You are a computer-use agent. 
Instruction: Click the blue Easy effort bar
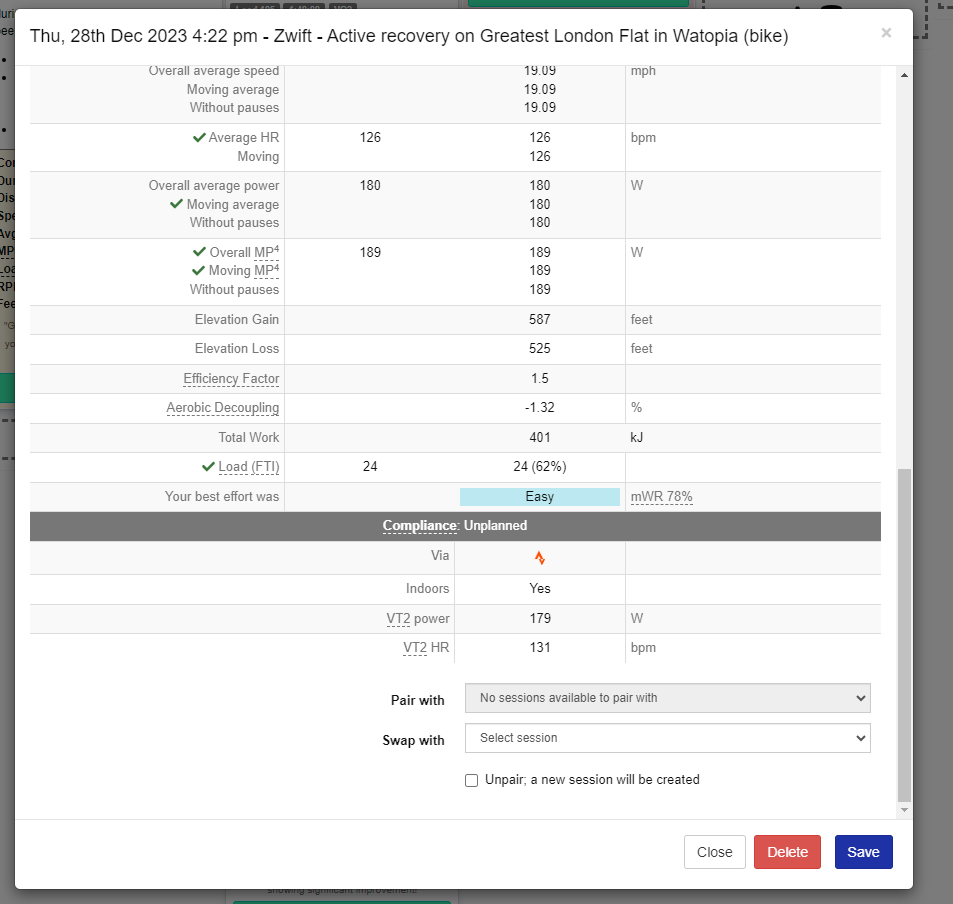tap(539, 497)
